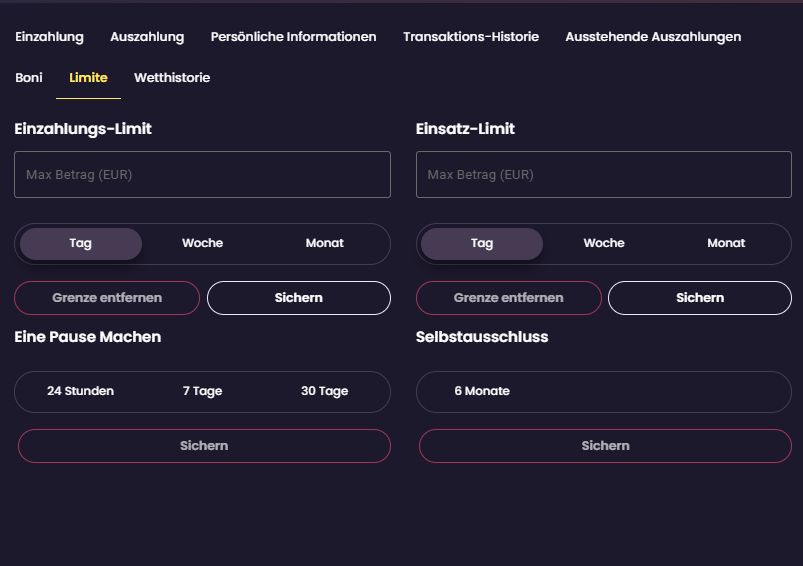The height and width of the screenshot is (566, 803).
Task: Switch to the Boni tab
Action: pyautogui.click(x=29, y=78)
